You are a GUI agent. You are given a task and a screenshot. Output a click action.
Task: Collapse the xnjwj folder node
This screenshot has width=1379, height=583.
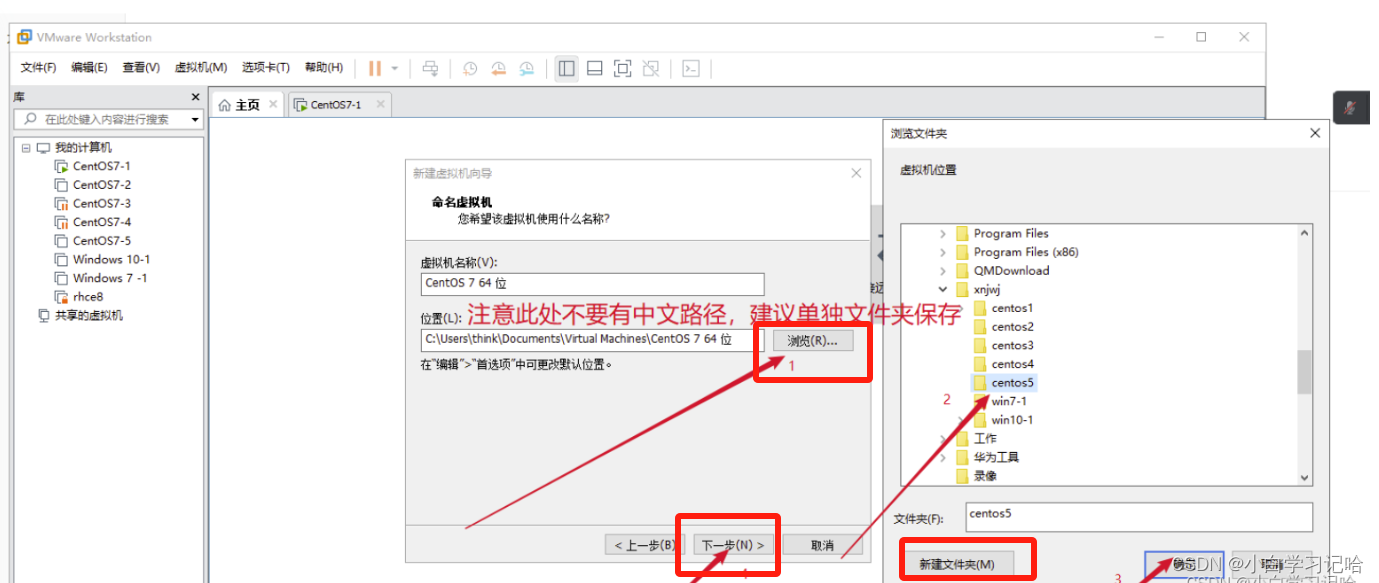(943, 290)
